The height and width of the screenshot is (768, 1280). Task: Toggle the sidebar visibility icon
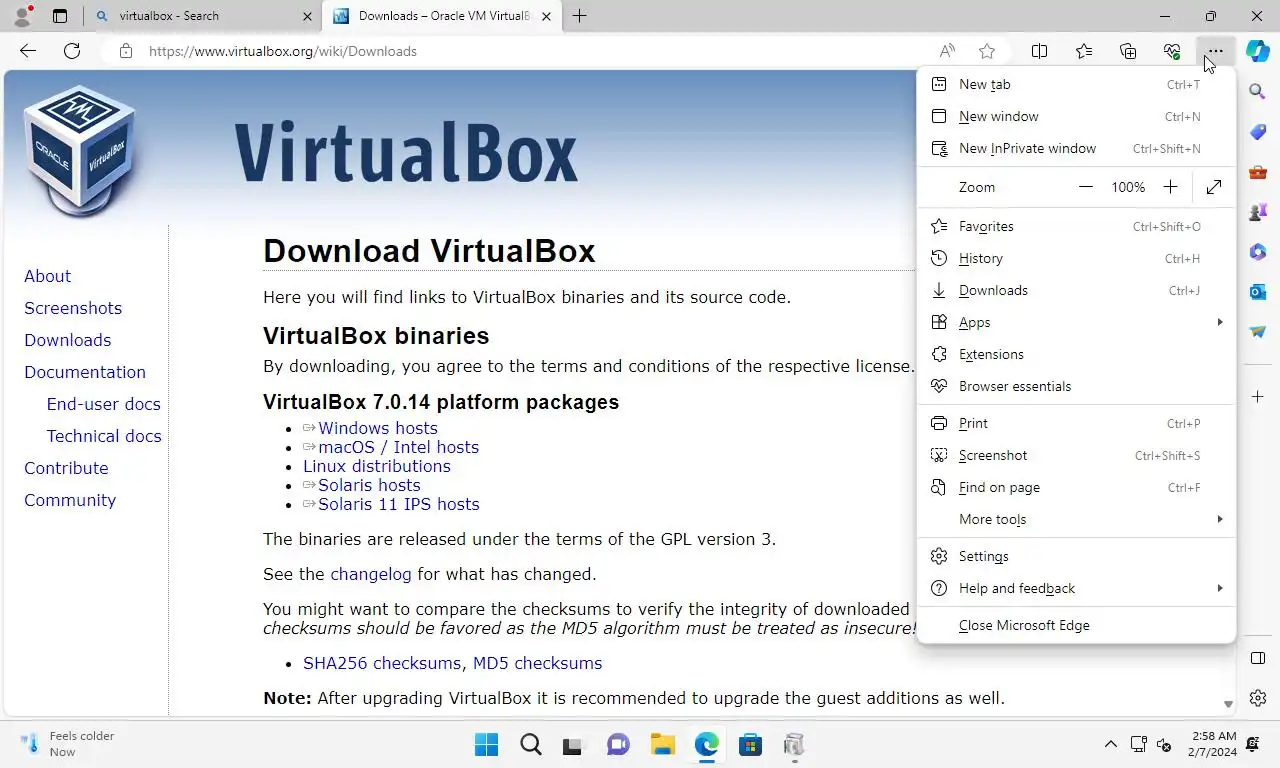click(x=1258, y=658)
